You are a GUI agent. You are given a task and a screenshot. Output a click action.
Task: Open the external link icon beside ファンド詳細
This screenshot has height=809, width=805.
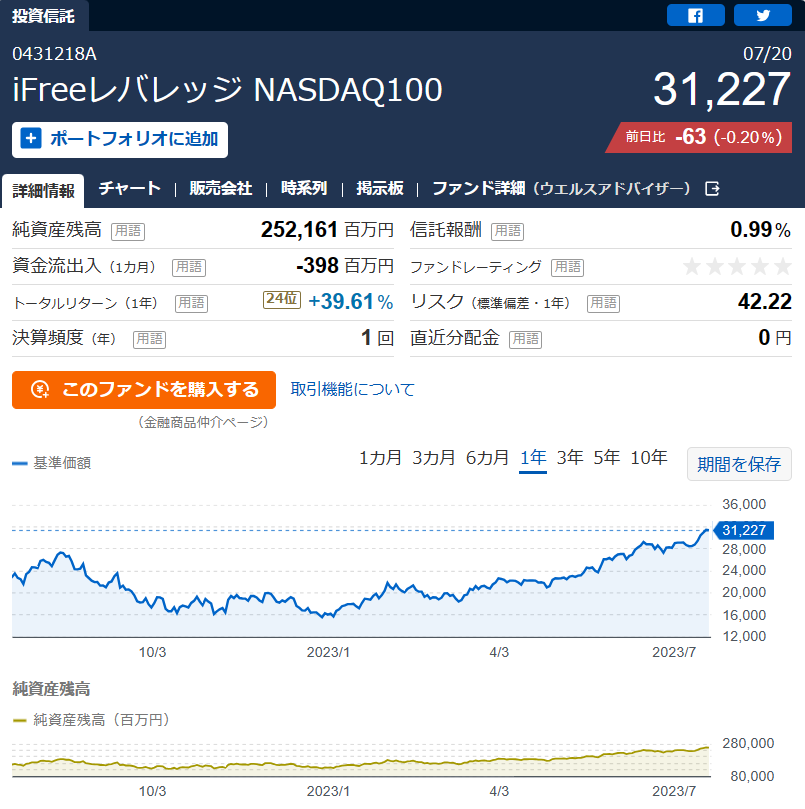712,188
